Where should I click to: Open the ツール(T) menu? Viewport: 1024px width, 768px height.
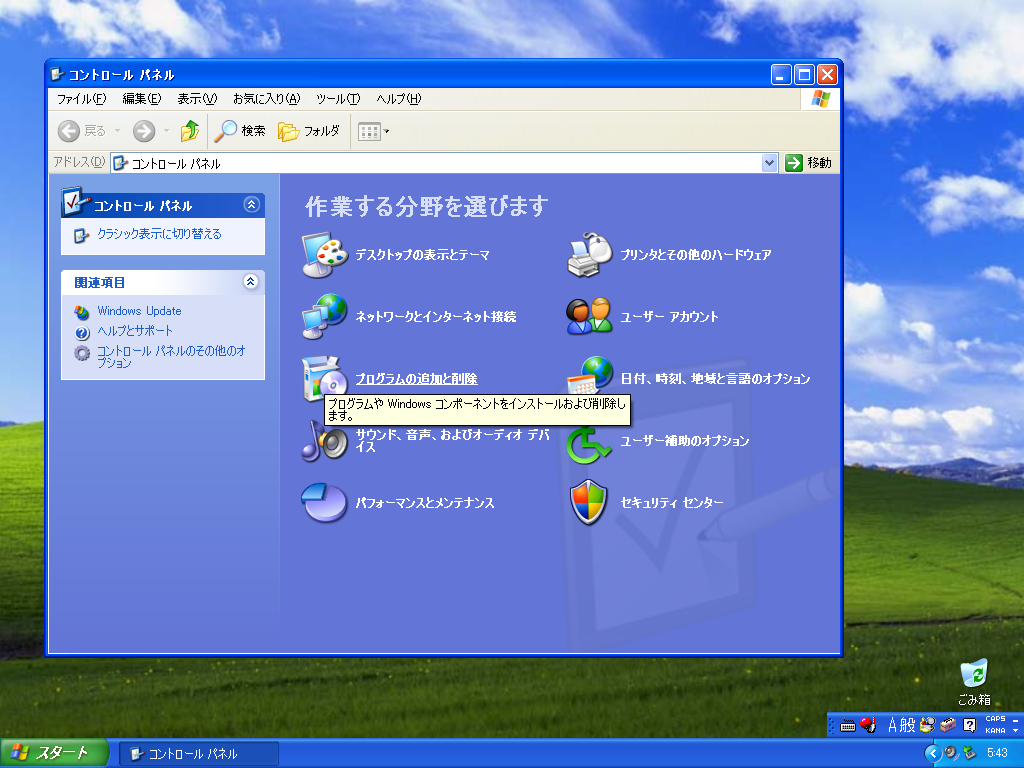pos(338,99)
